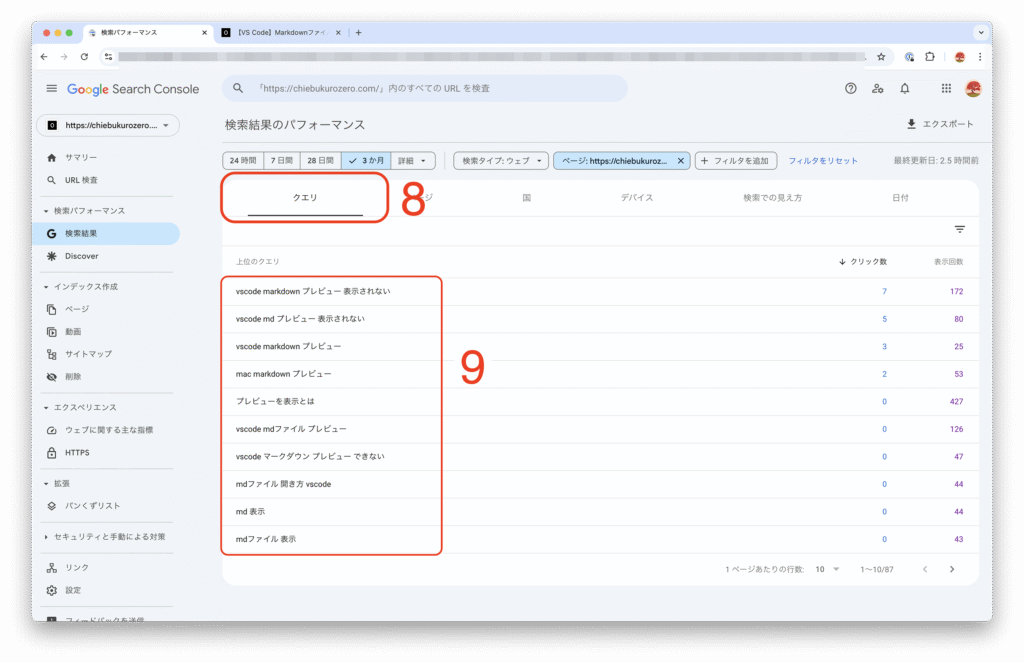Go back in browser history
The height and width of the screenshot is (663, 1024).
(44, 57)
